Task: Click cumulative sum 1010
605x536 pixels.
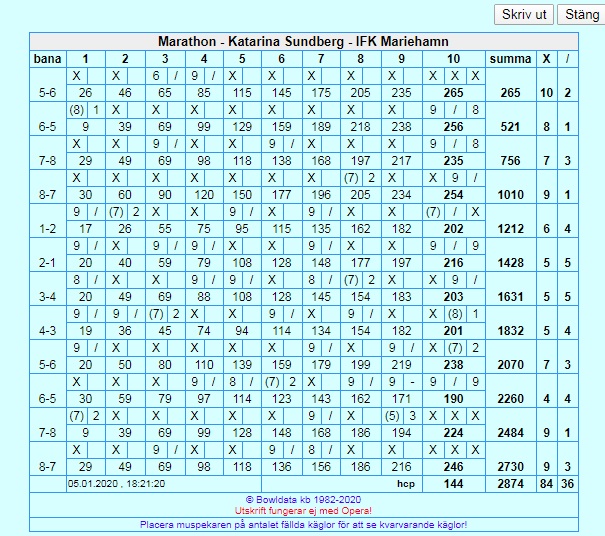Action: (x=510, y=194)
